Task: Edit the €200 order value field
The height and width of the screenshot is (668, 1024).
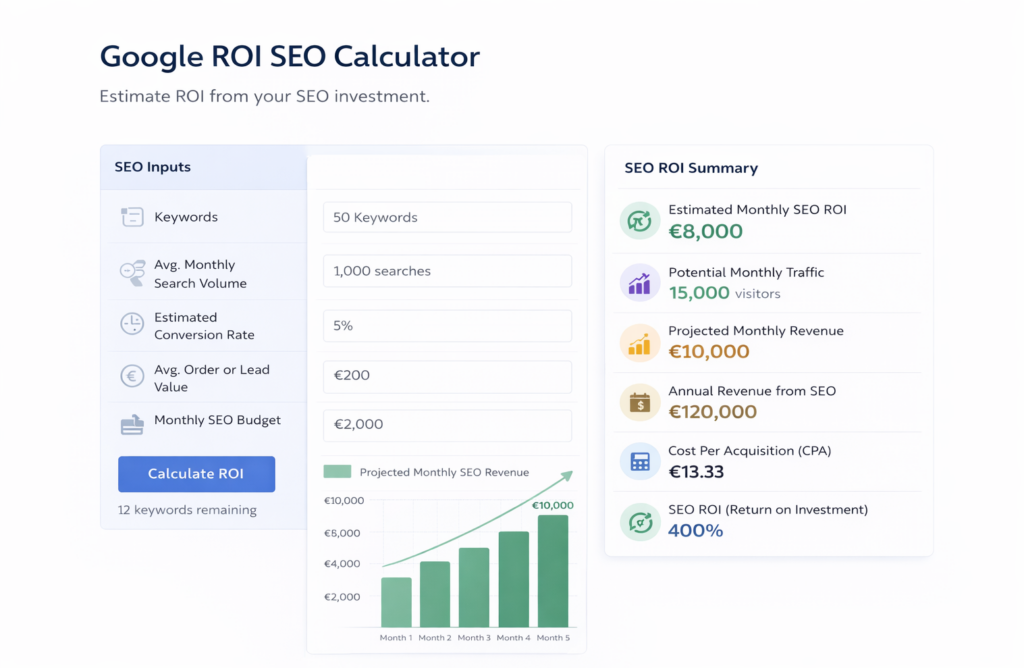Action: coord(447,377)
